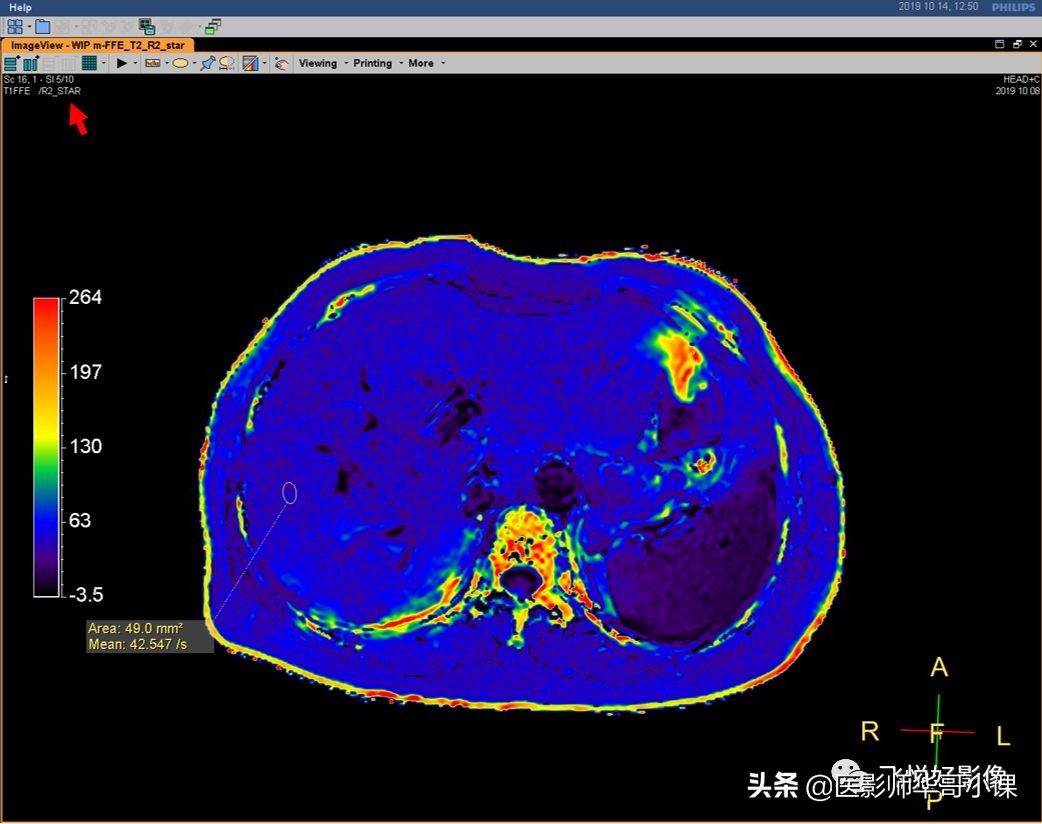Viewport: 1042px width, 824px height.
Task: Click the color scale bar legend
Action: (x=46, y=447)
